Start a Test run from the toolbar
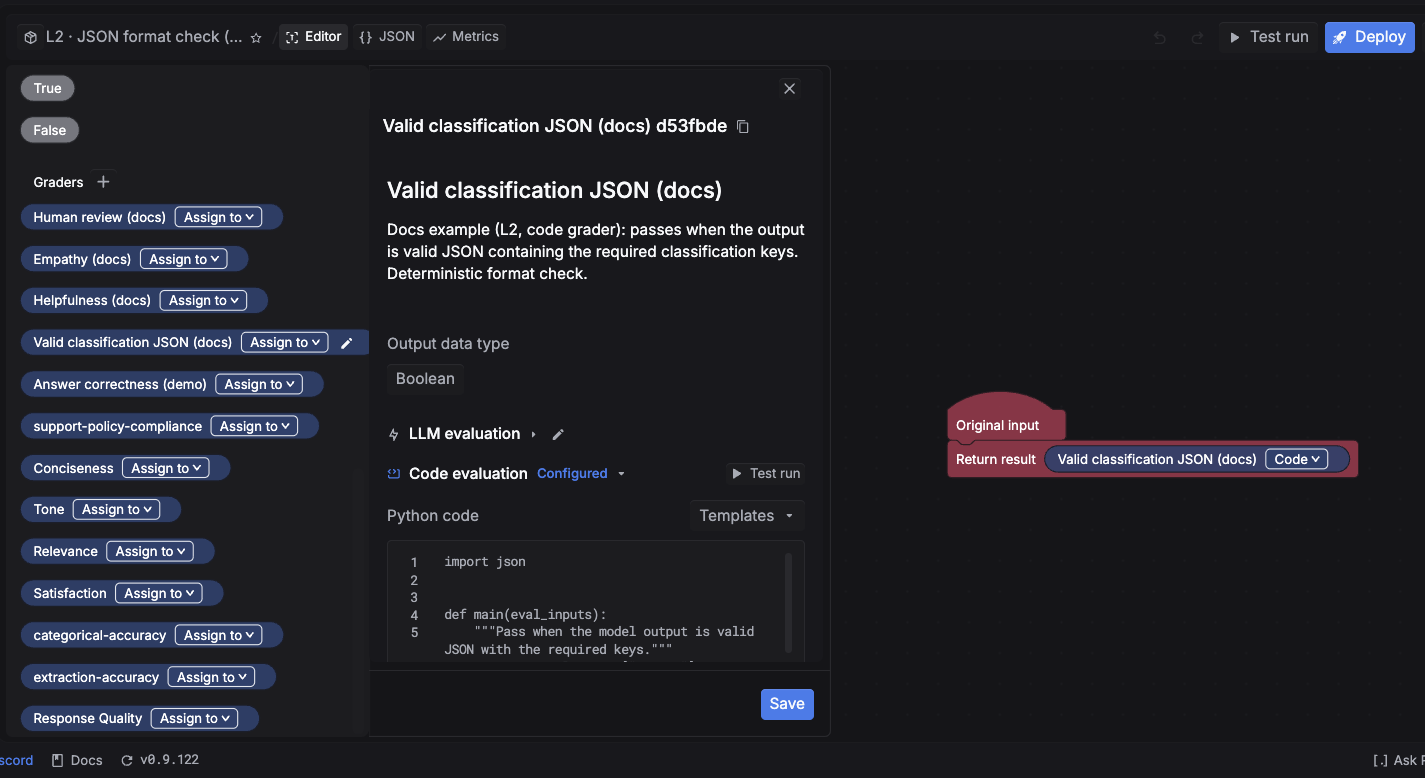Viewport: 1425px width, 778px height. coord(1269,37)
